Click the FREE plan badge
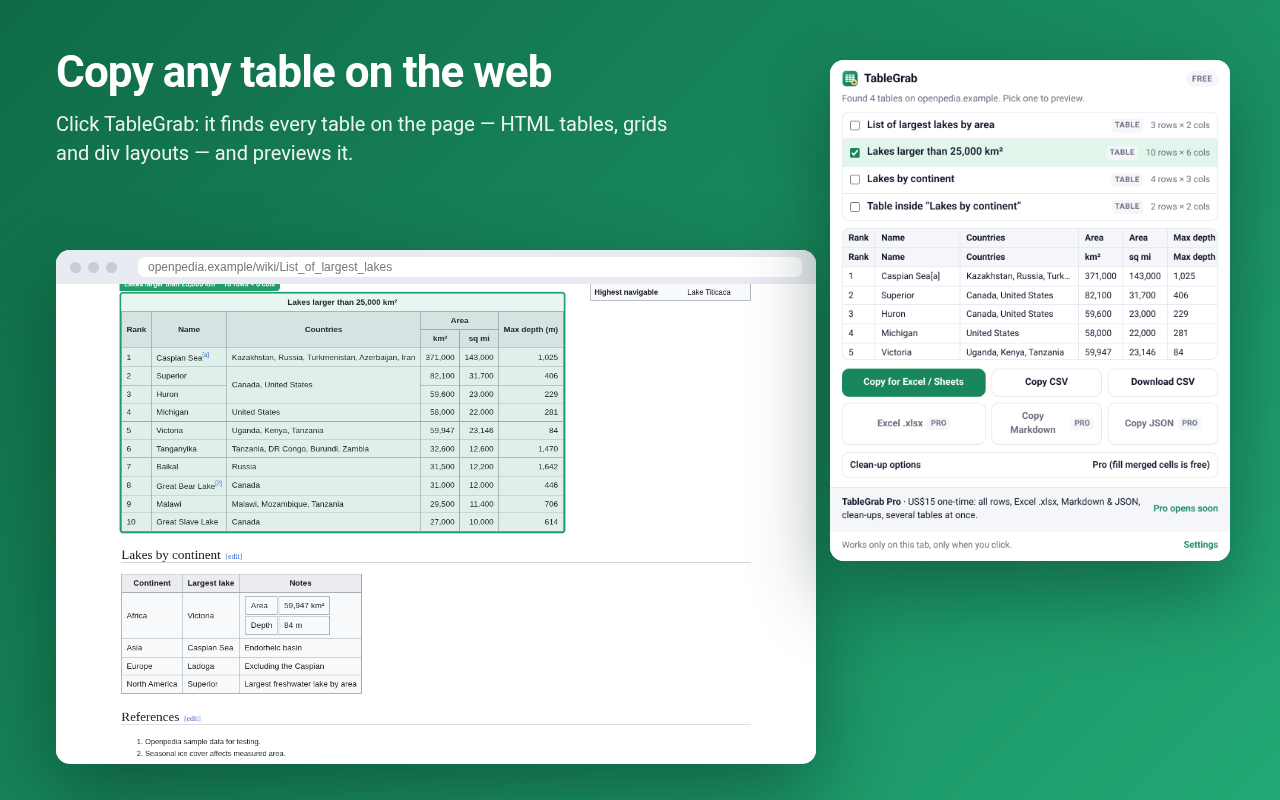This screenshot has width=1280, height=800. click(1202, 79)
